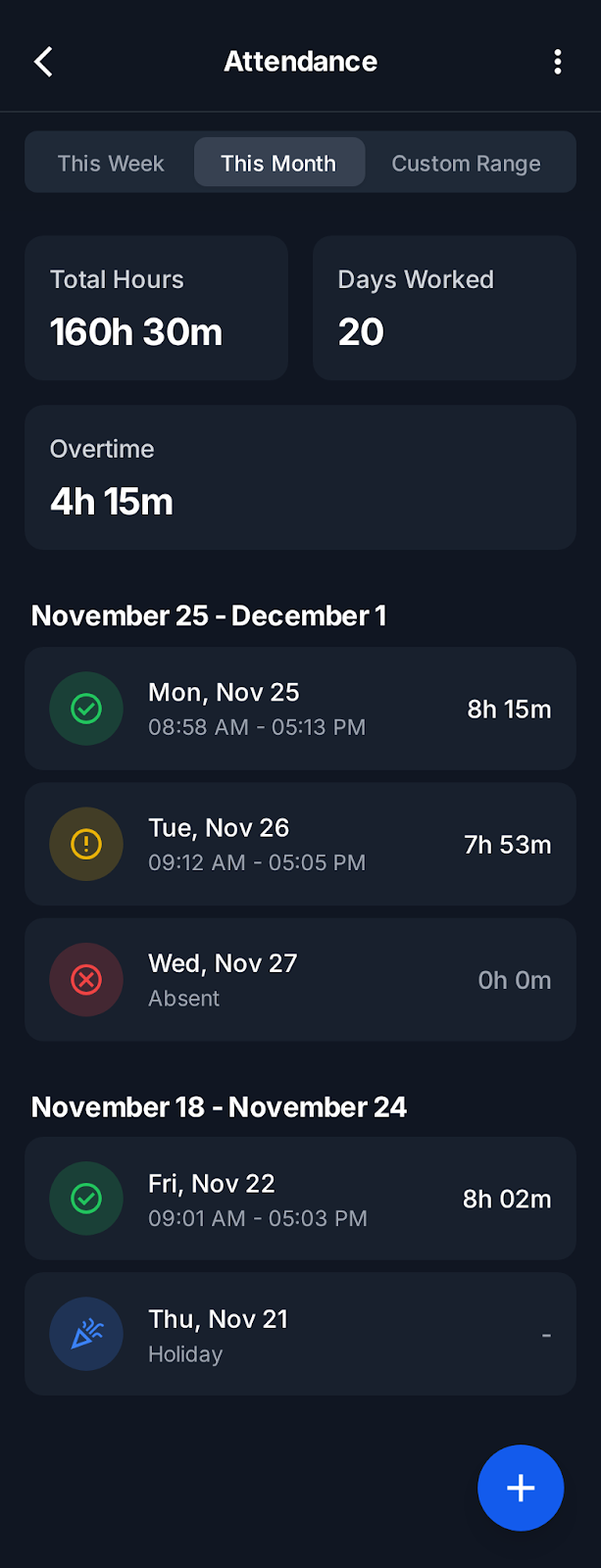The height and width of the screenshot is (1568, 601).
Task: Select the This Month tab
Action: click(278, 163)
